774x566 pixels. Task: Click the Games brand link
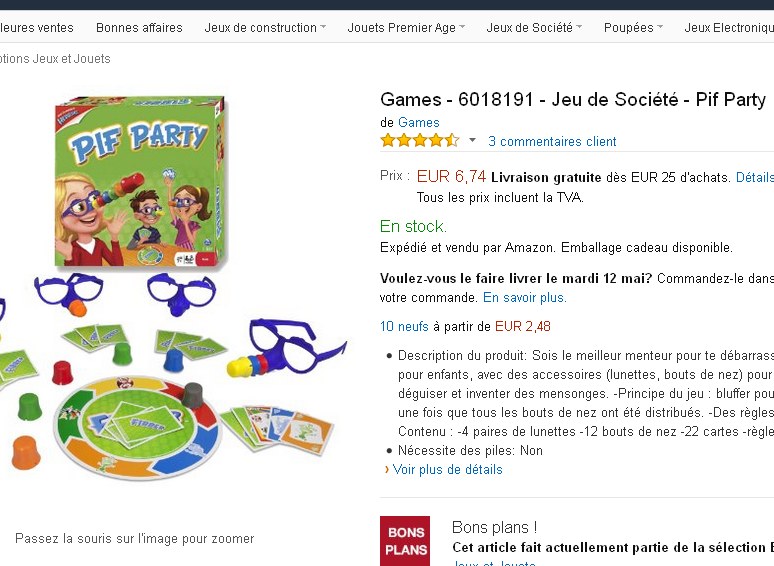pos(418,123)
